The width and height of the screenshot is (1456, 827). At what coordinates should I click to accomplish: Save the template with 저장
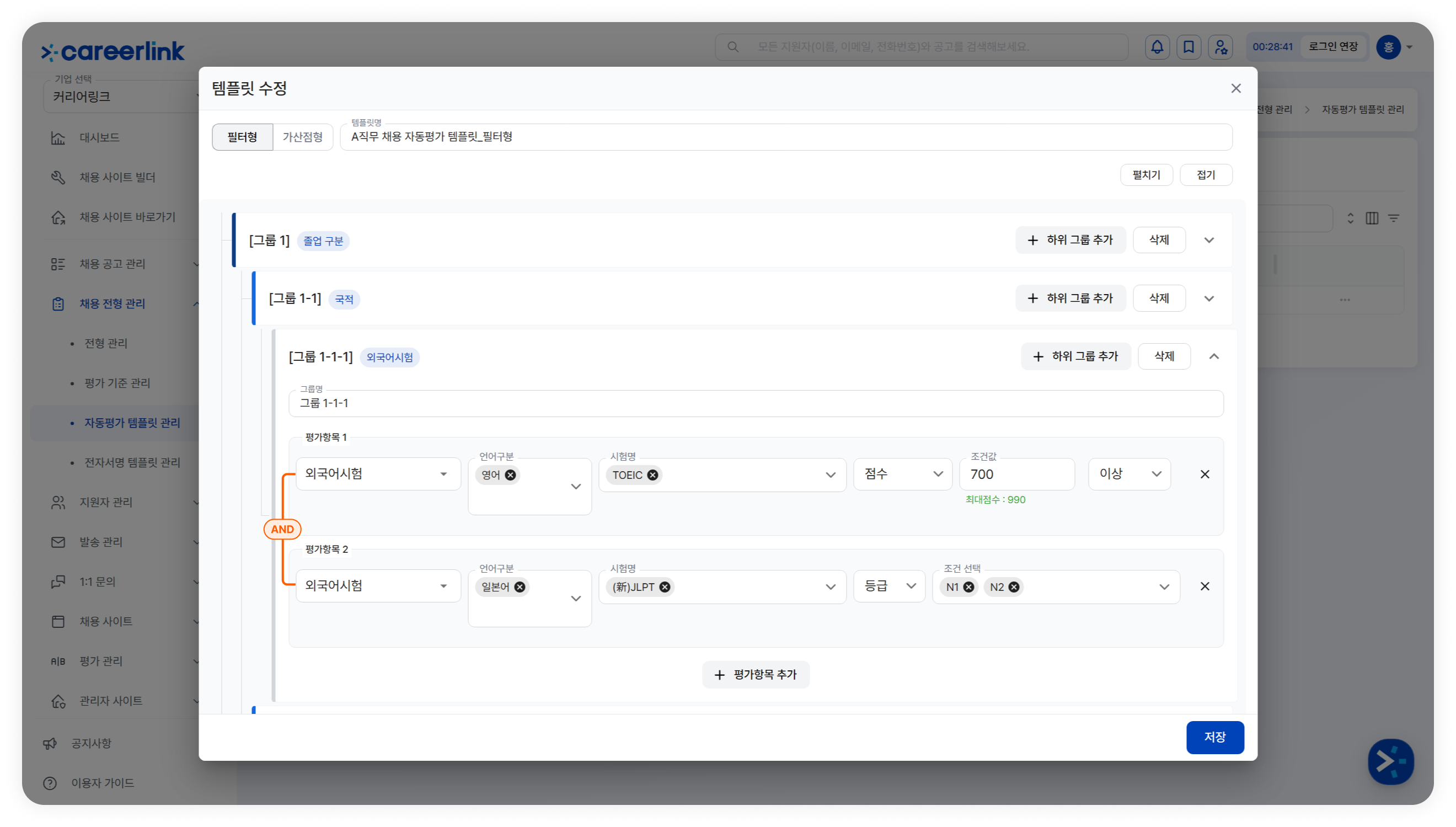1215,737
